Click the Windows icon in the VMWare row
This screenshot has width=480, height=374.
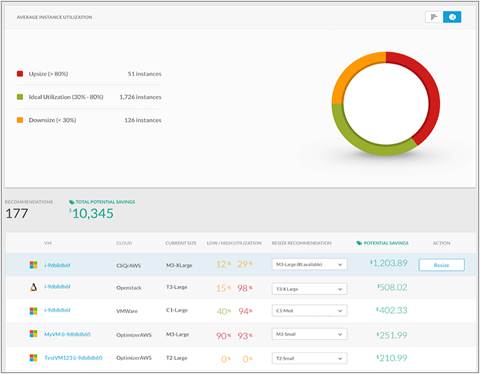[33, 311]
